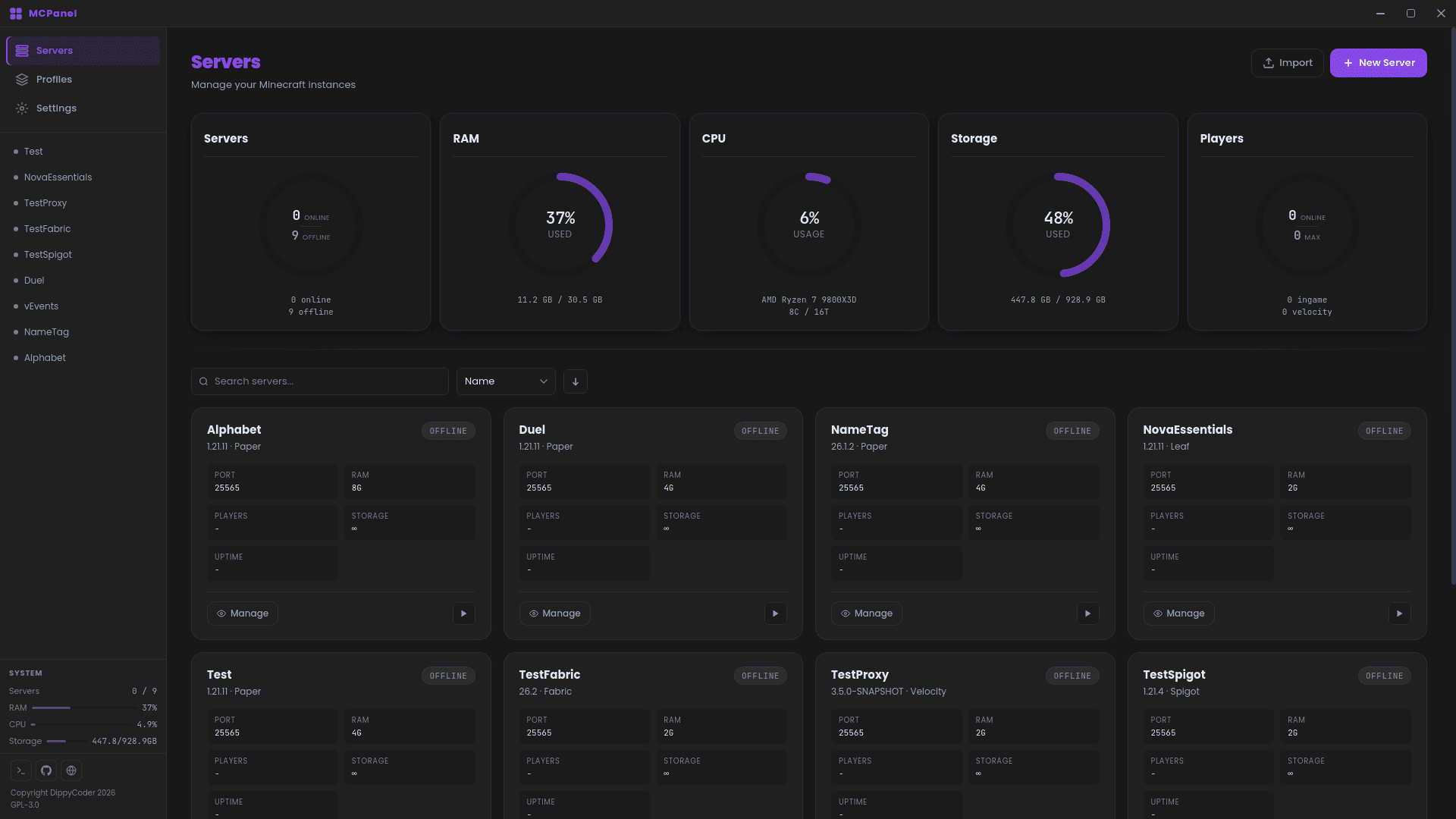Go to Servers in the sidebar

[83, 51]
